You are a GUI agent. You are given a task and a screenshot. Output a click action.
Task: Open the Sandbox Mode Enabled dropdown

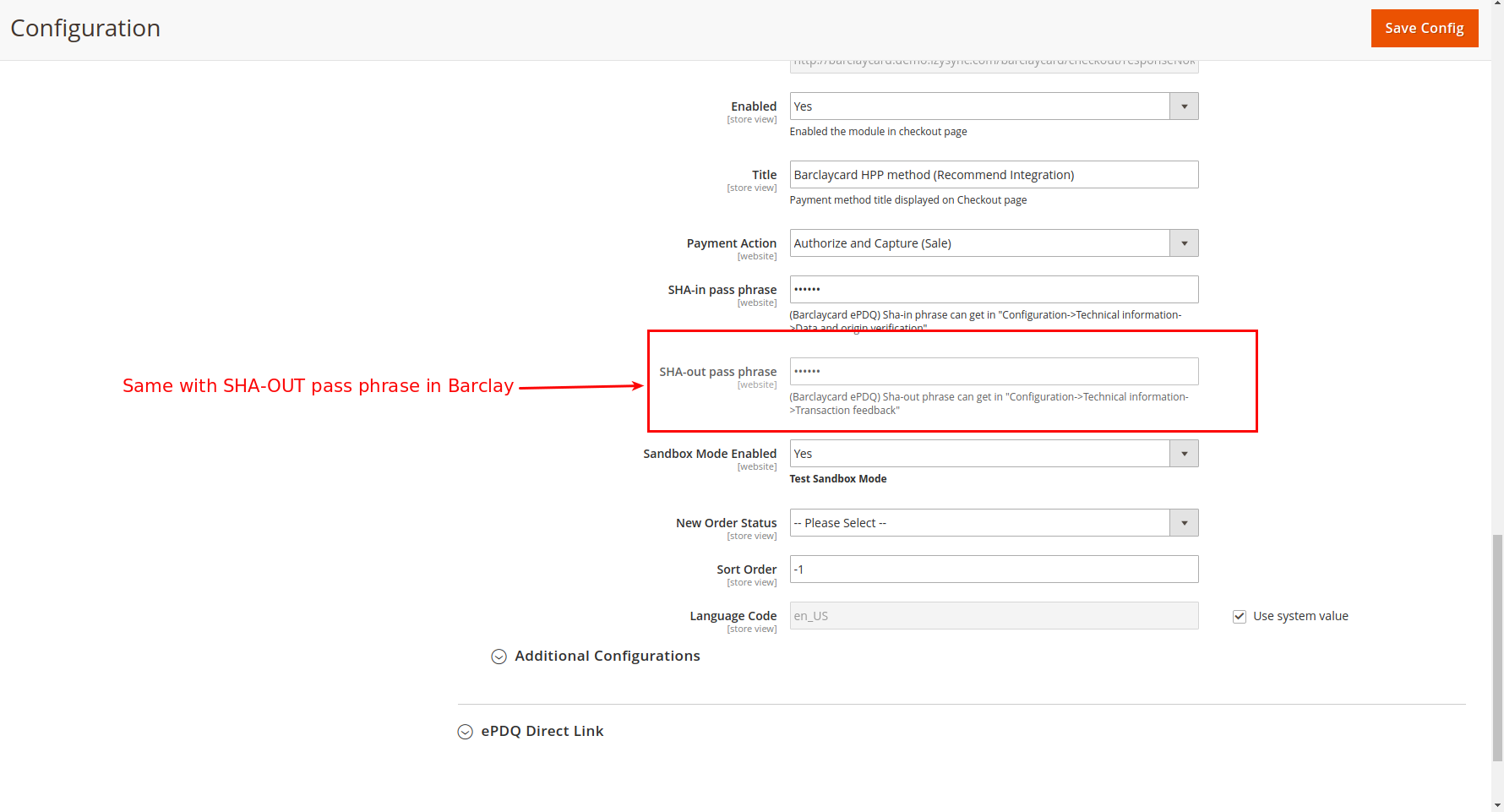point(993,454)
